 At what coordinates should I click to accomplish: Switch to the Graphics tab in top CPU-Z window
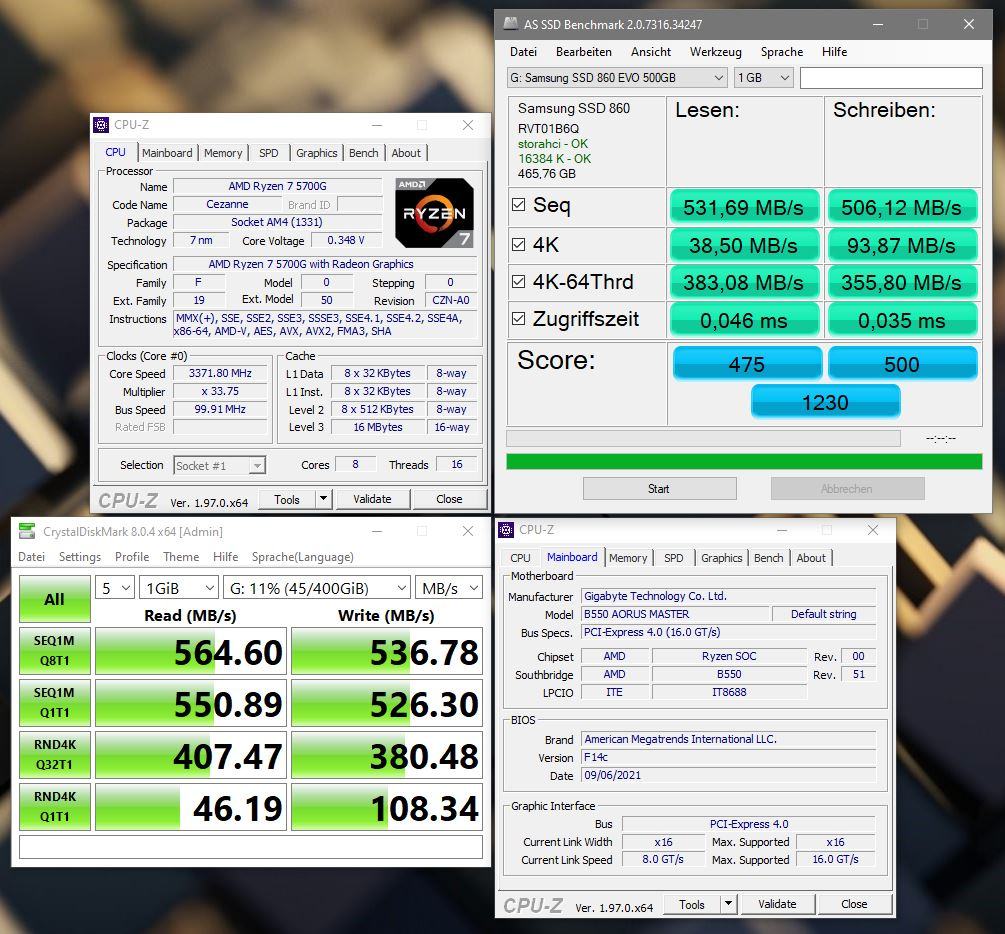coord(317,153)
